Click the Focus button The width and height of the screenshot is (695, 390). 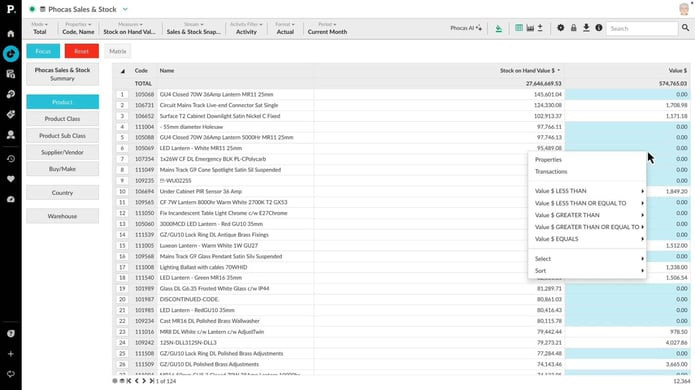(x=43, y=51)
